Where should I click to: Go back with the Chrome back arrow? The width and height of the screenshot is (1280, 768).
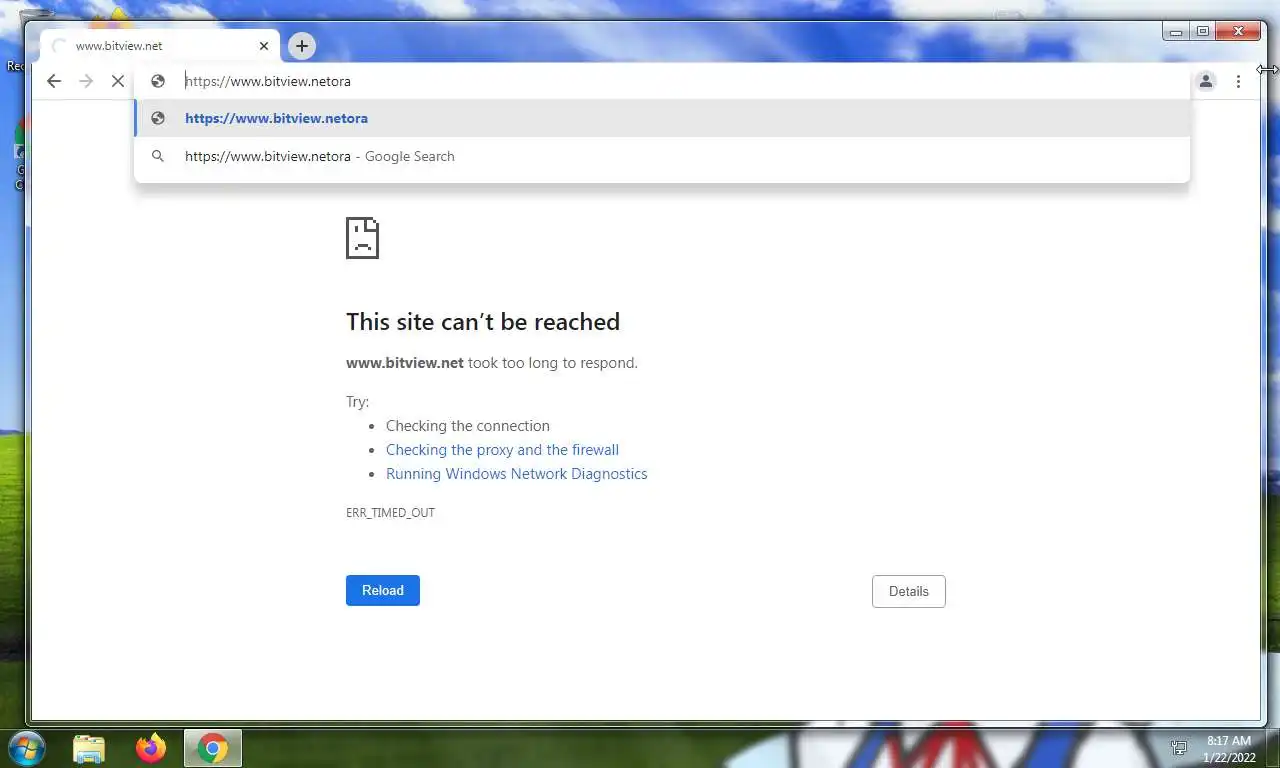pos(54,81)
